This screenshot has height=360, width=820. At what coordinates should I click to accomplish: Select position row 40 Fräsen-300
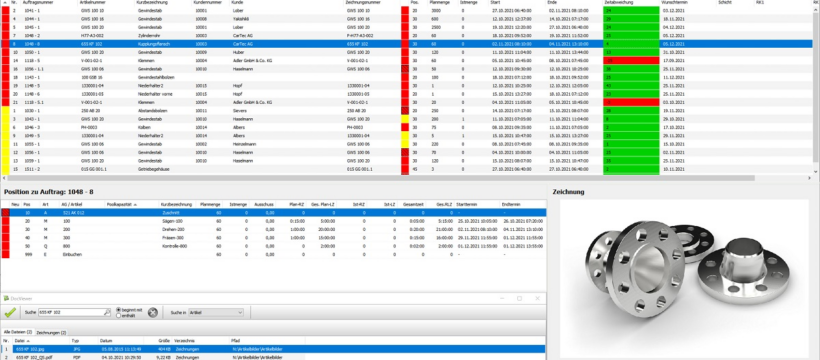(273, 238)
